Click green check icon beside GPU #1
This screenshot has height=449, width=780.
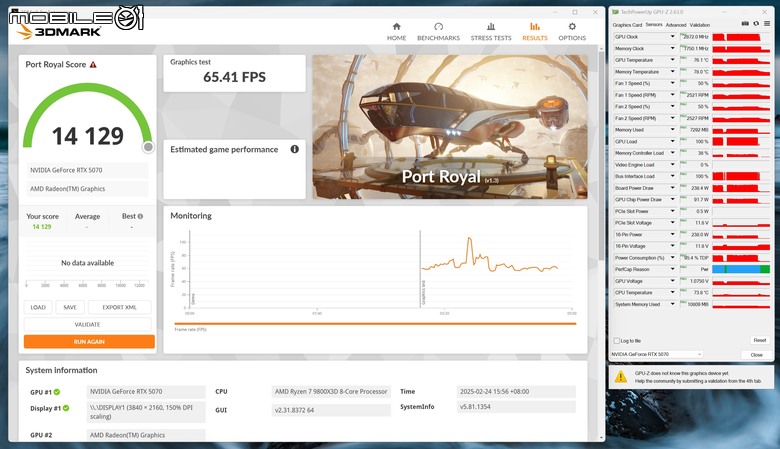tap(57, 392)
